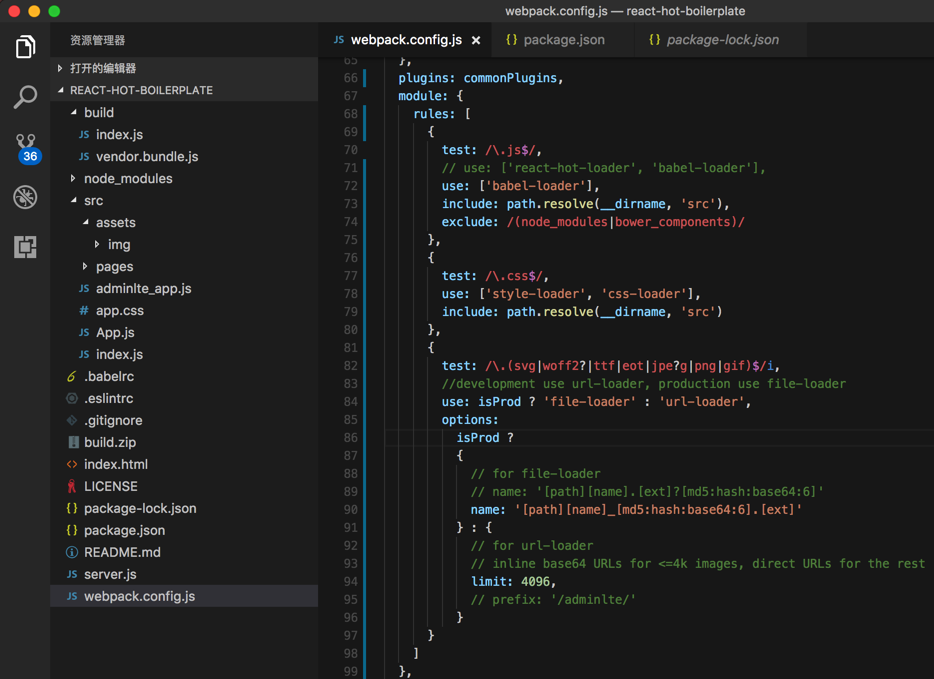Open the README.md file
934x679 pixels.
click(122, 552)
